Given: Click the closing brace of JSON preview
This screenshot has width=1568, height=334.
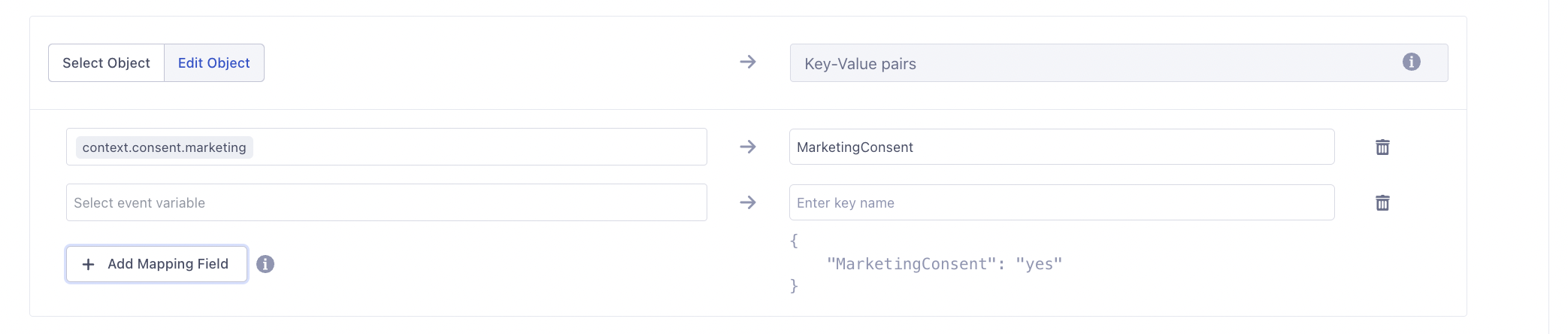Looking at the screenshot, I should [794, 286].
